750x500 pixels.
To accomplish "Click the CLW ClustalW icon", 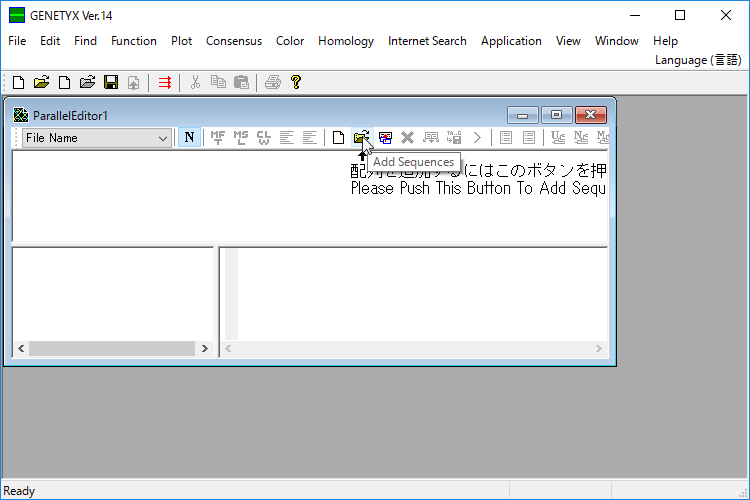I will [264, 138].
